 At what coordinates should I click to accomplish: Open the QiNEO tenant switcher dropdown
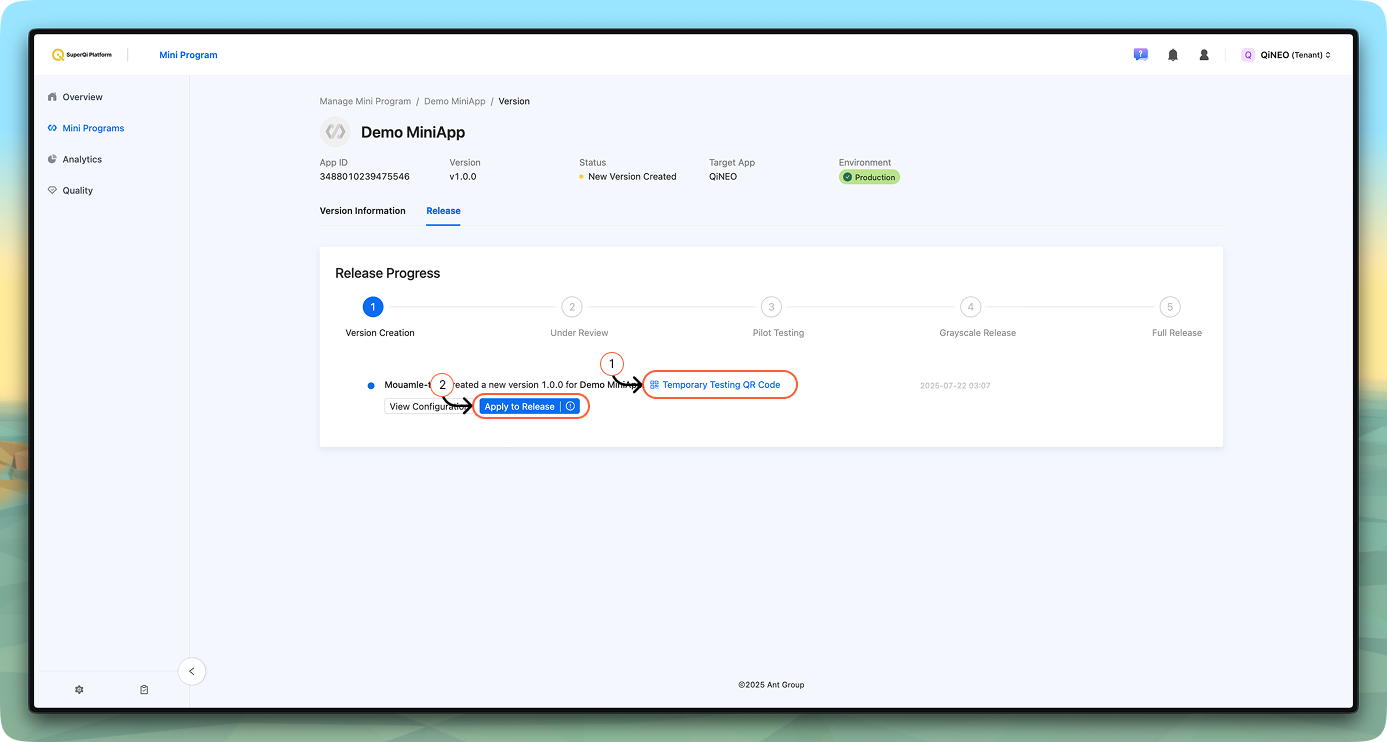tap(1286, 55)
